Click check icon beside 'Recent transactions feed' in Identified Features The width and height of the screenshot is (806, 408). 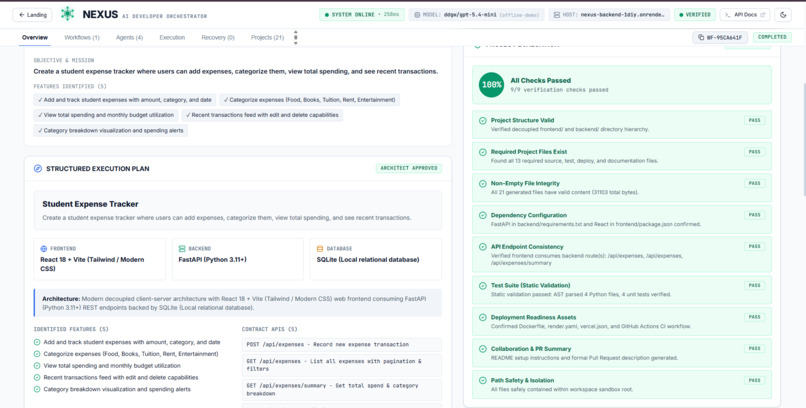tap(37, 378)
